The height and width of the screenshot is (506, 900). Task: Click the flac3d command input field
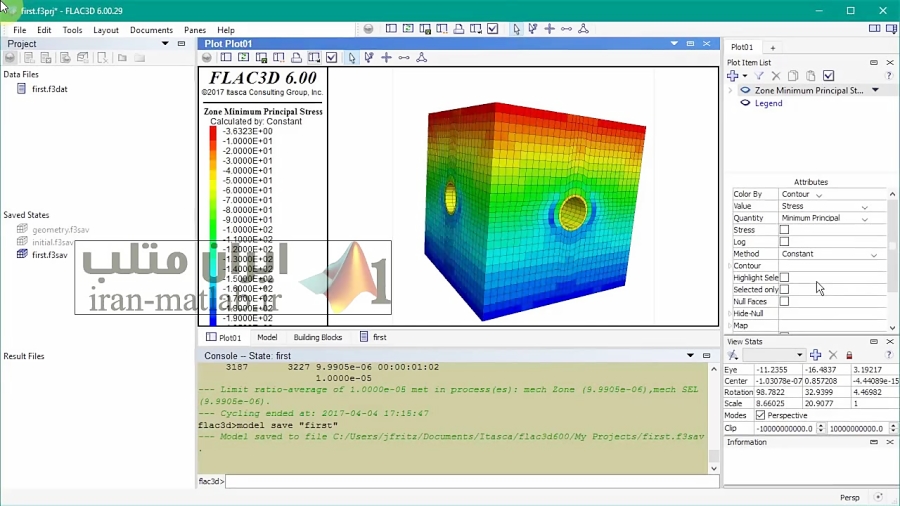tap(472, 481)
